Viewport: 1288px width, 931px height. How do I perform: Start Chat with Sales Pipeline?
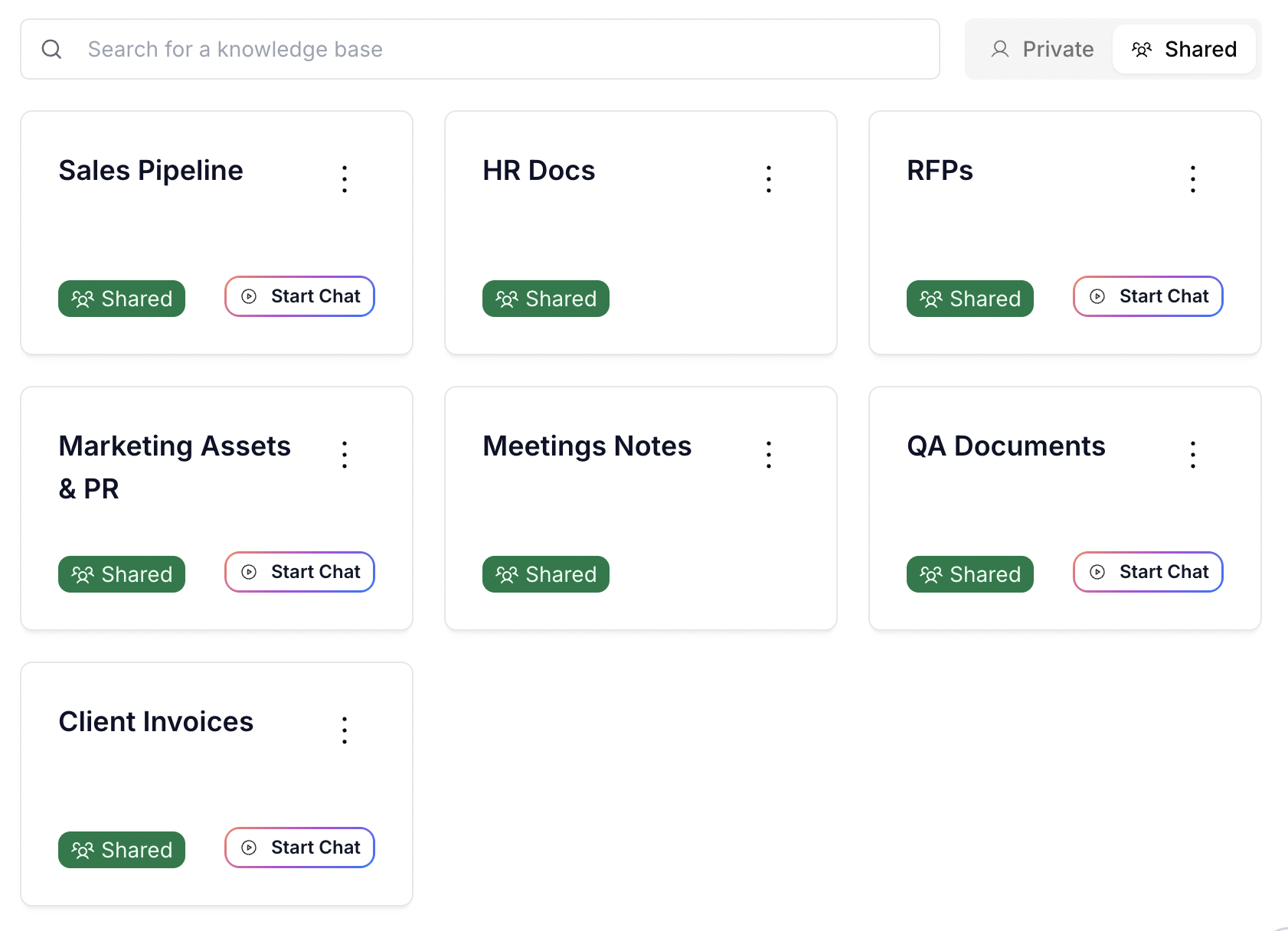[x=299, y=296]
